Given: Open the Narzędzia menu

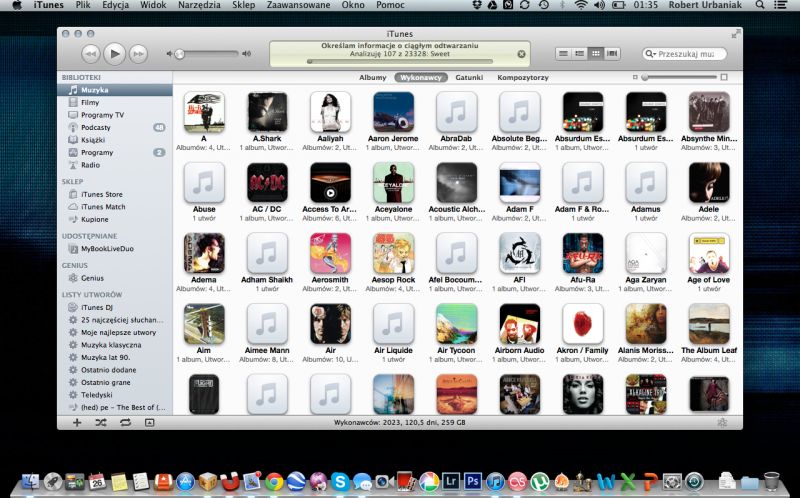Looking at the screenshot, I should tap(199, 5).
